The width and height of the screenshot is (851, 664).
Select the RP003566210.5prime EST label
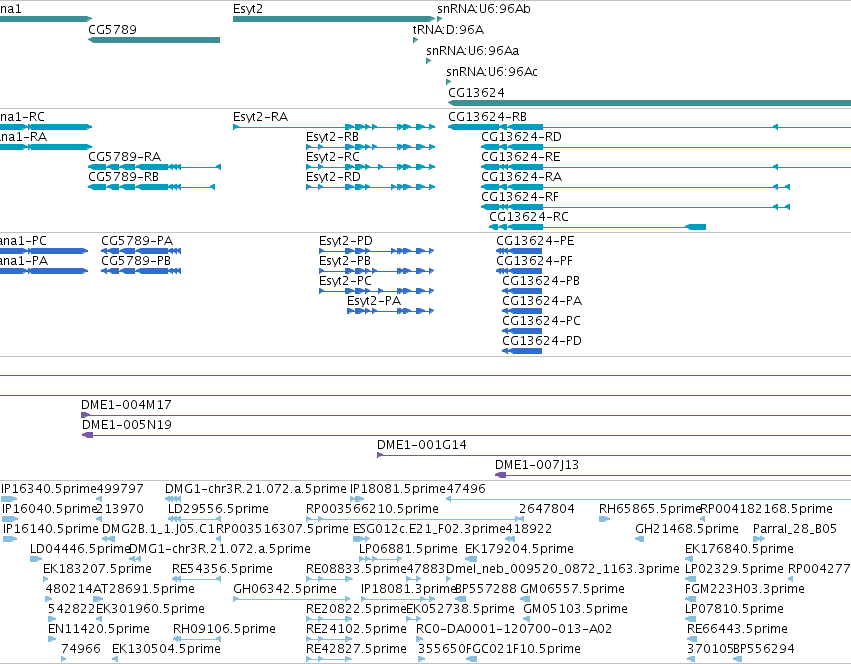click(372, 509)
